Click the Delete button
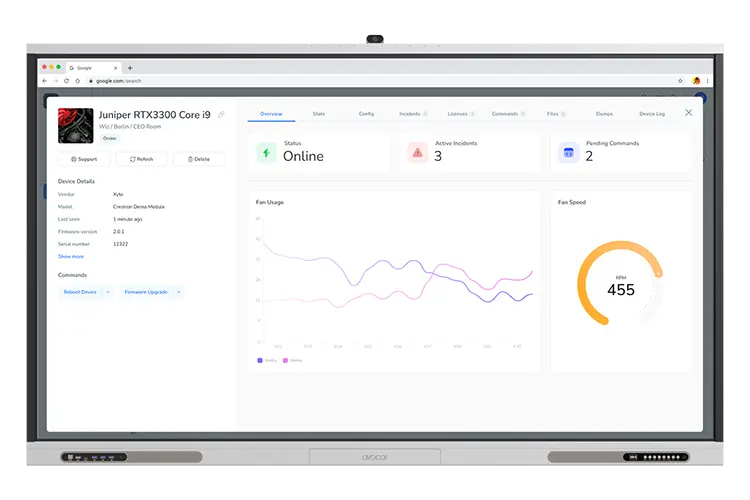 [x=199, y=159]
